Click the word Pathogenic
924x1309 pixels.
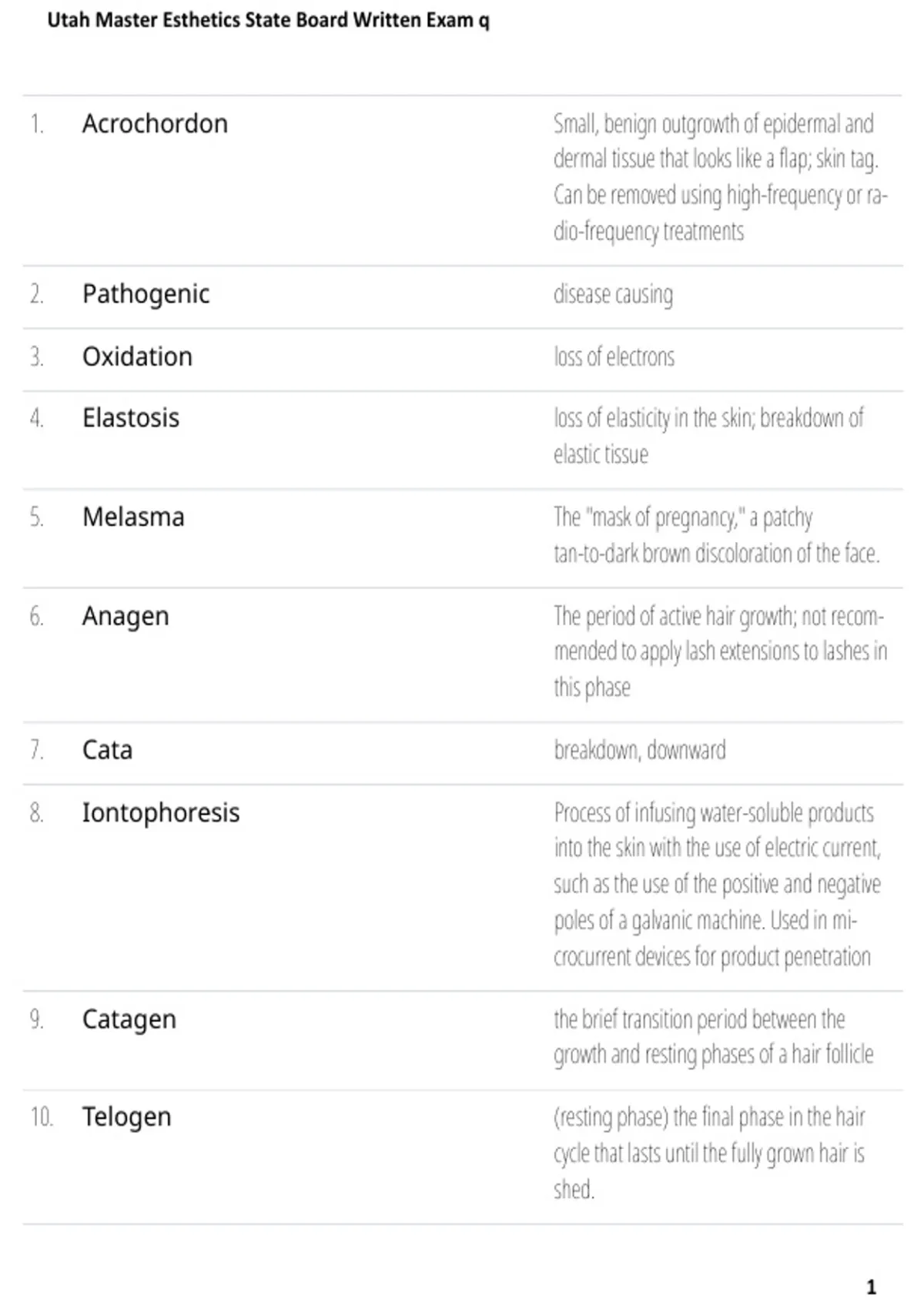click(146, 294)
